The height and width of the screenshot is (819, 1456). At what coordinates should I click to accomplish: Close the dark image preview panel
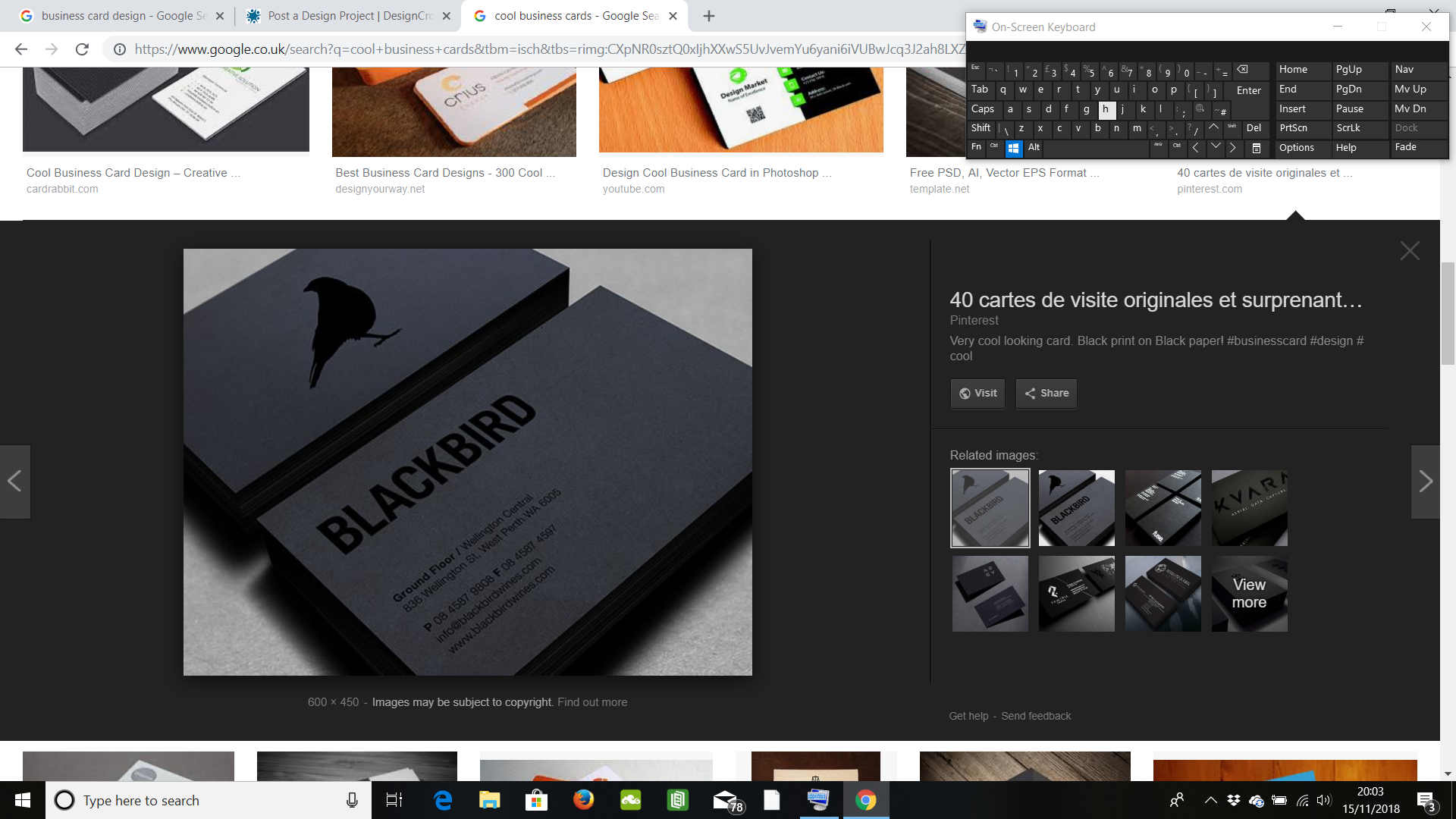pyautogui.click(x=1410, y=251)
